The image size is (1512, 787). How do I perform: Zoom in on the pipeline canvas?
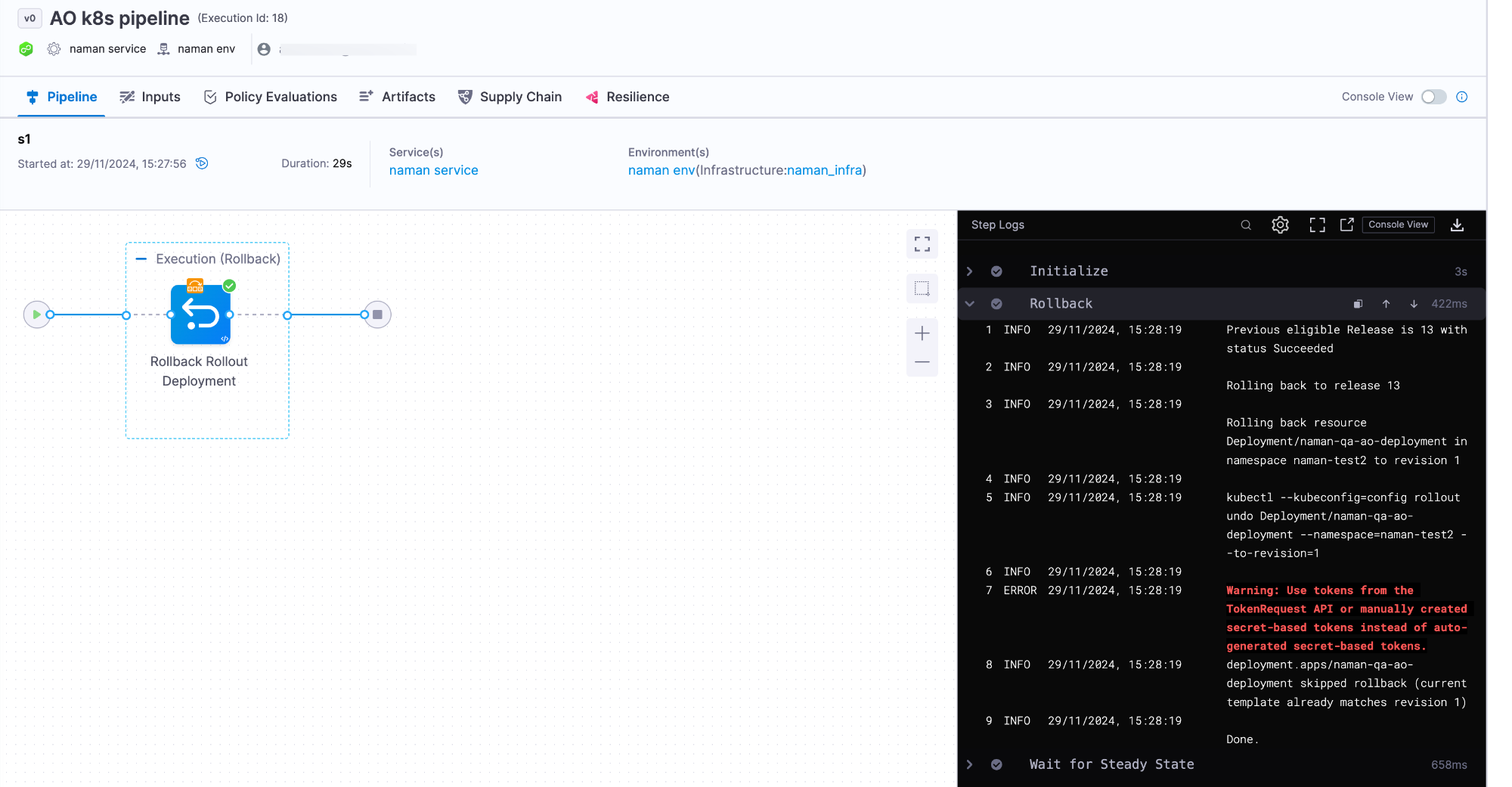pyautogui.click(x=922, y=333)
